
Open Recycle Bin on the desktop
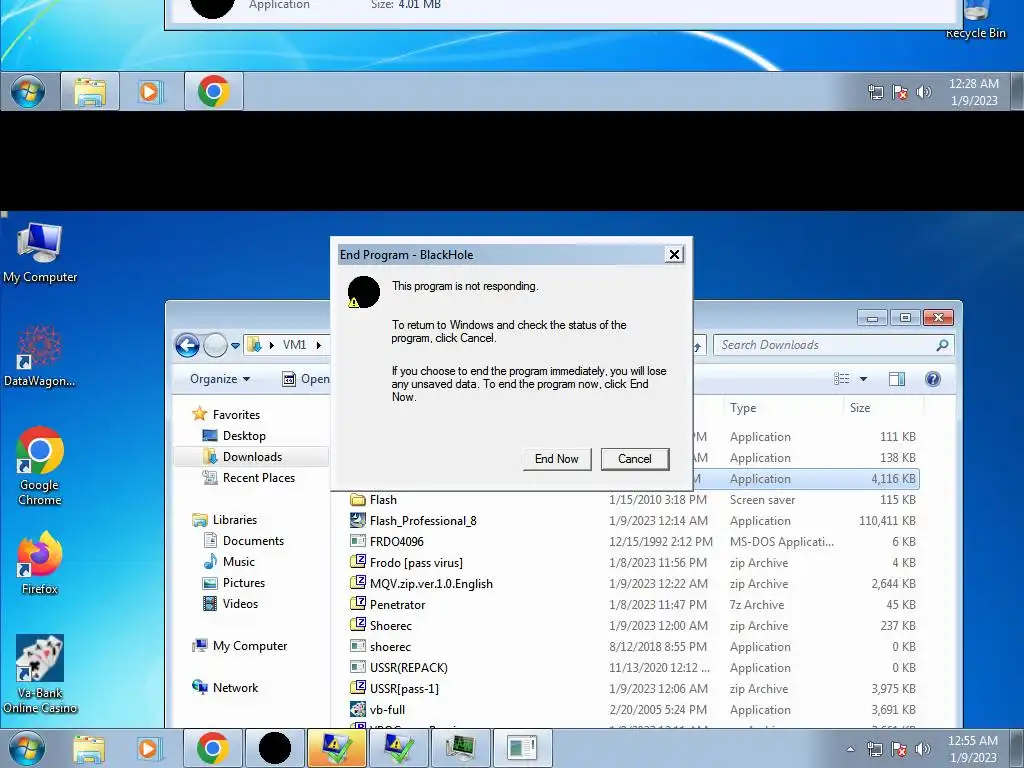click(x=976, y=21)
